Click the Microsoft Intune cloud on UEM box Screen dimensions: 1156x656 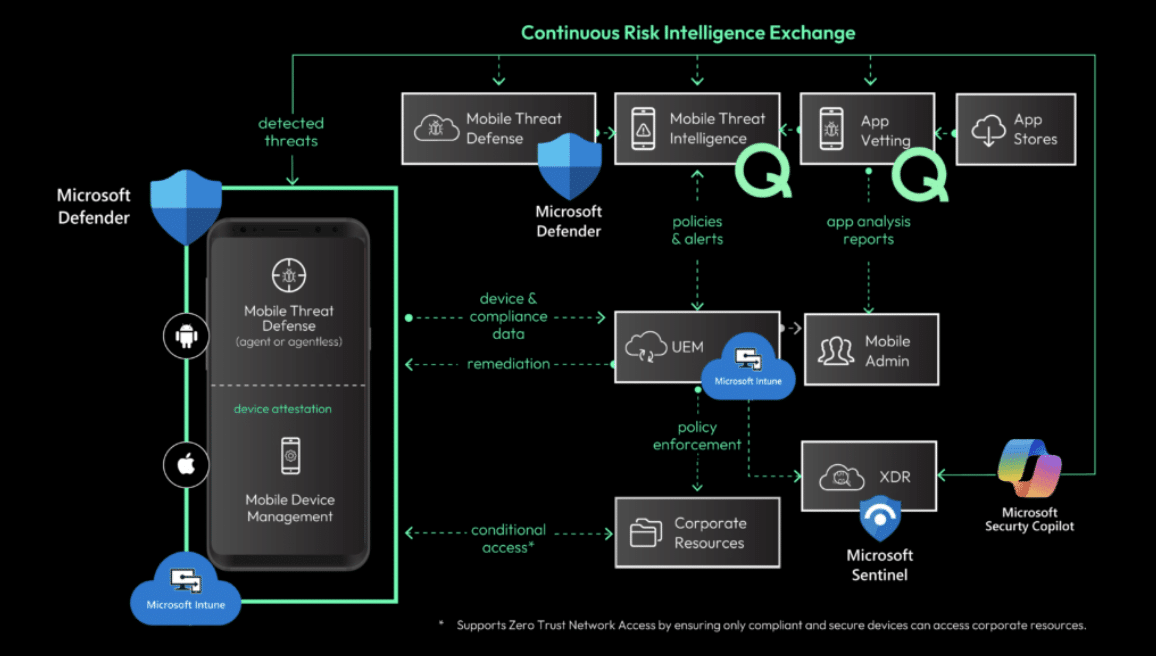(x=748, y=366)
